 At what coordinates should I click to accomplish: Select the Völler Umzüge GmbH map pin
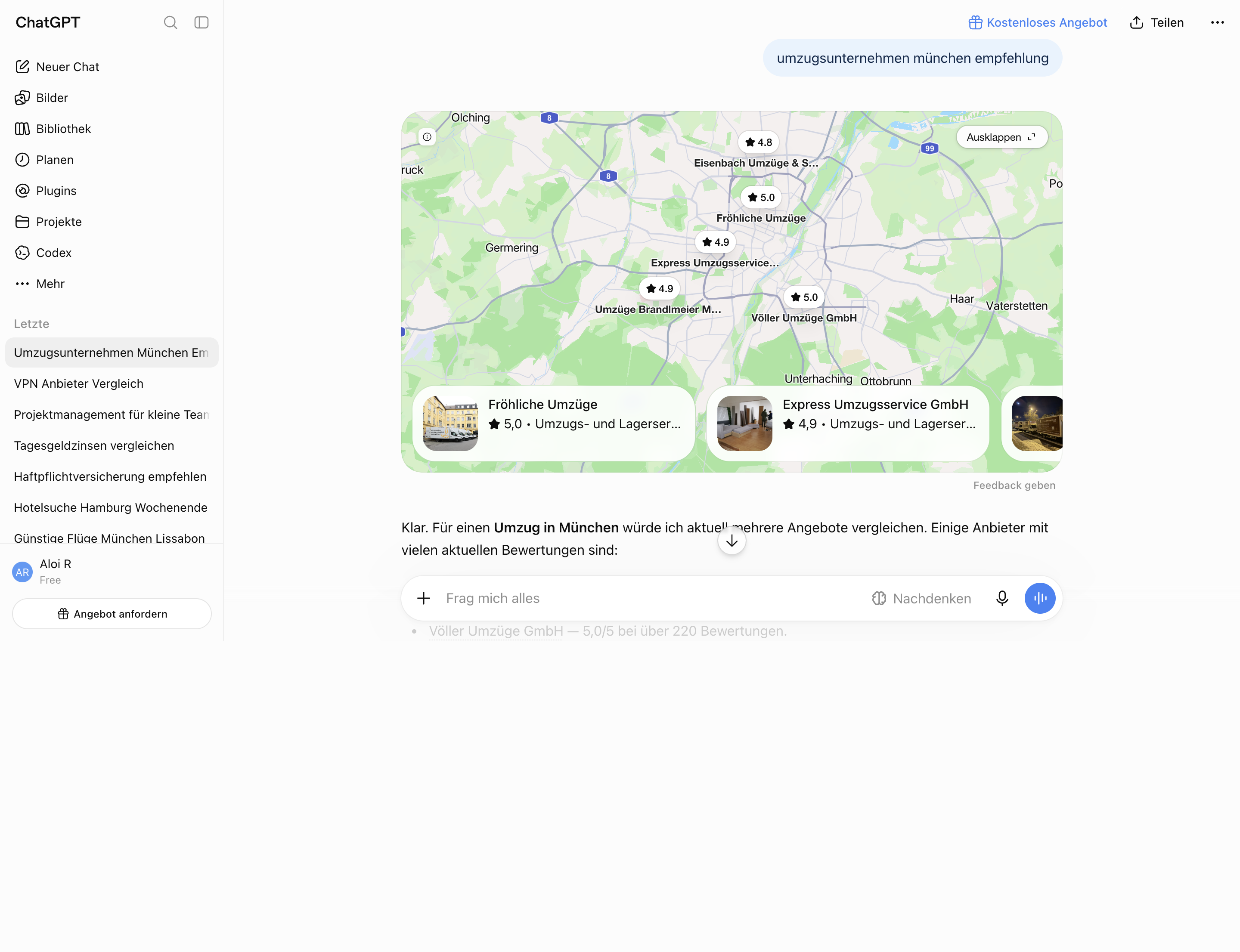coord(804,297)
